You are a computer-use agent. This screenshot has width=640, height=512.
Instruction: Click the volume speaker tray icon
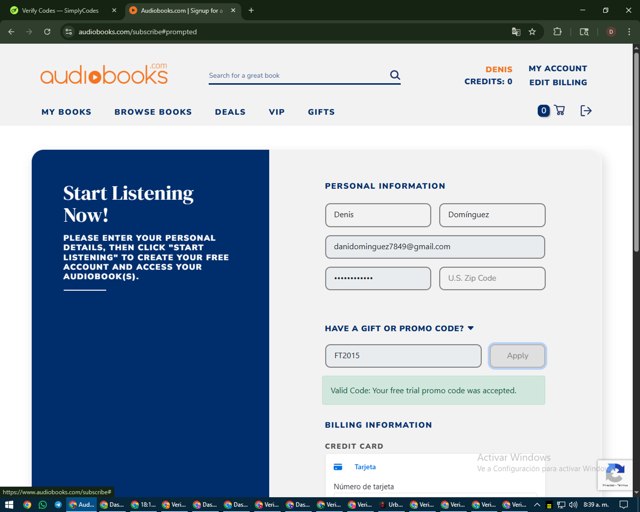[x=573, y=505]
